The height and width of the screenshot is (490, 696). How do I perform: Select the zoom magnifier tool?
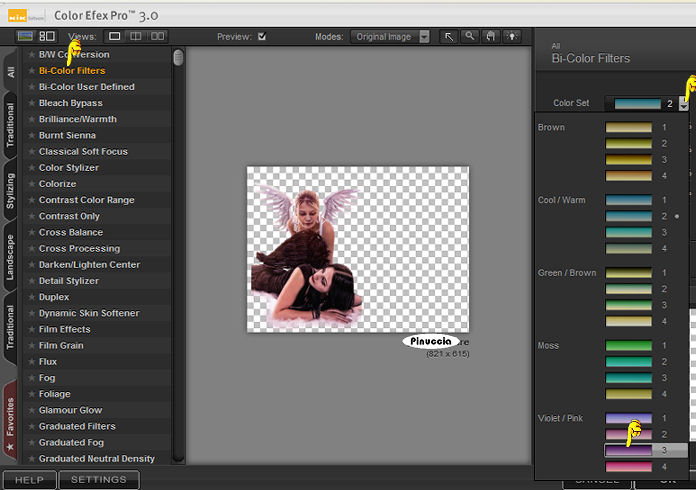click(470, 37)
